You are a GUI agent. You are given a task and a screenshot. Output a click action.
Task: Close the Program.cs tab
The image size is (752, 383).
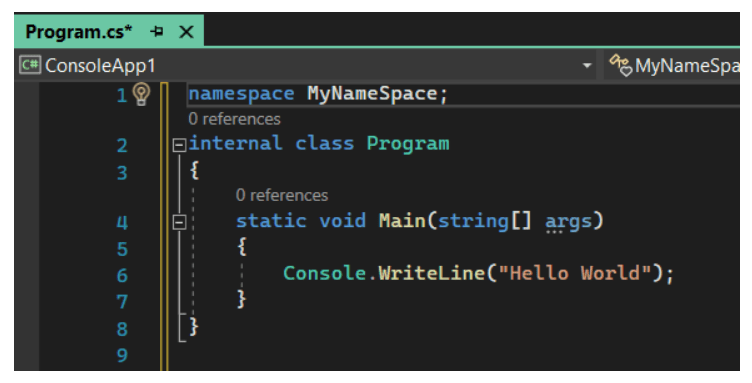186,32
